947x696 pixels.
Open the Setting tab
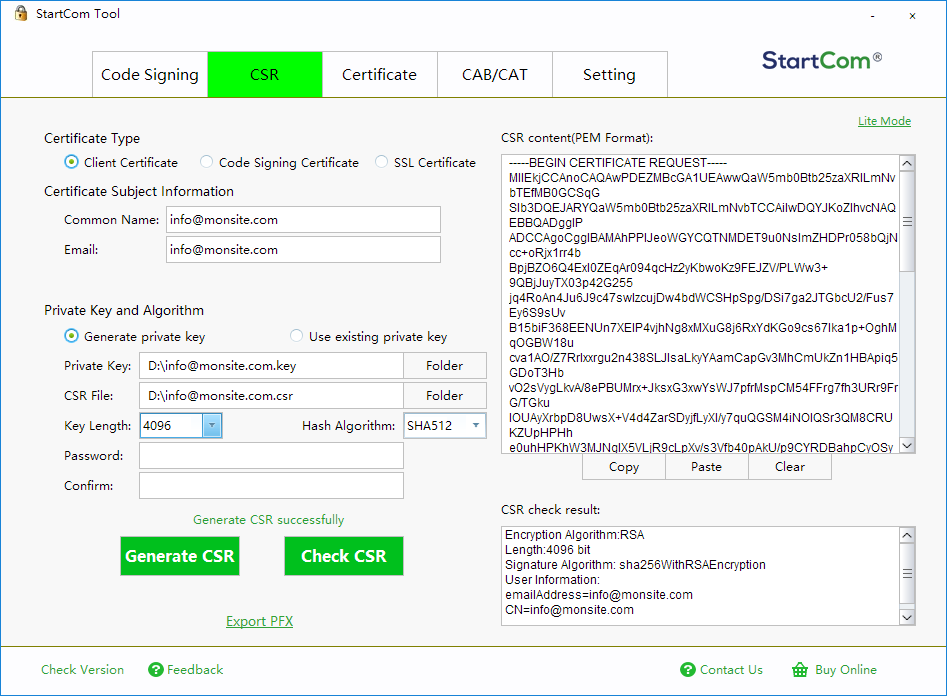(x=609, y=74)
